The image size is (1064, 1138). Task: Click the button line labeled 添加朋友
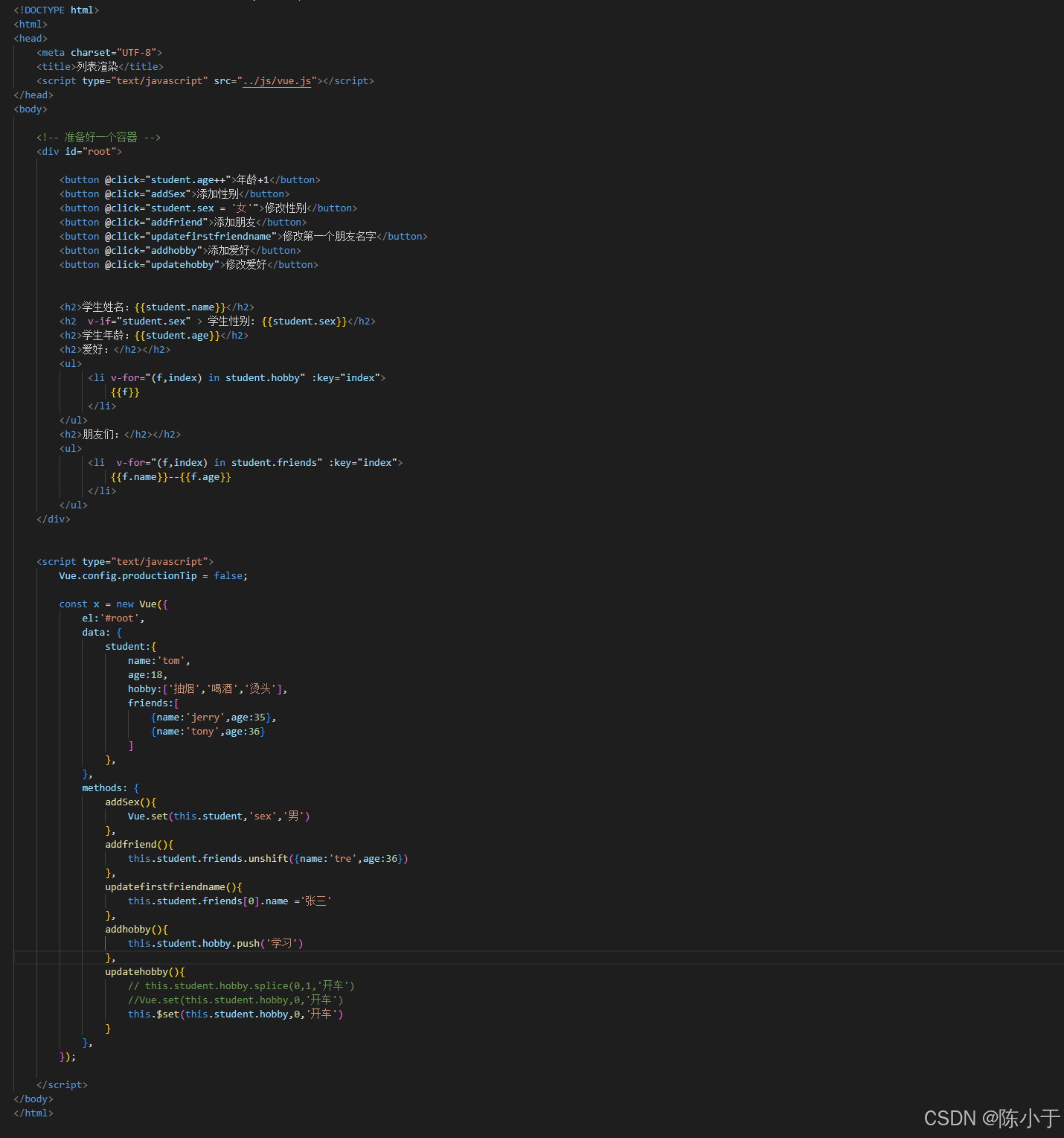183,222
